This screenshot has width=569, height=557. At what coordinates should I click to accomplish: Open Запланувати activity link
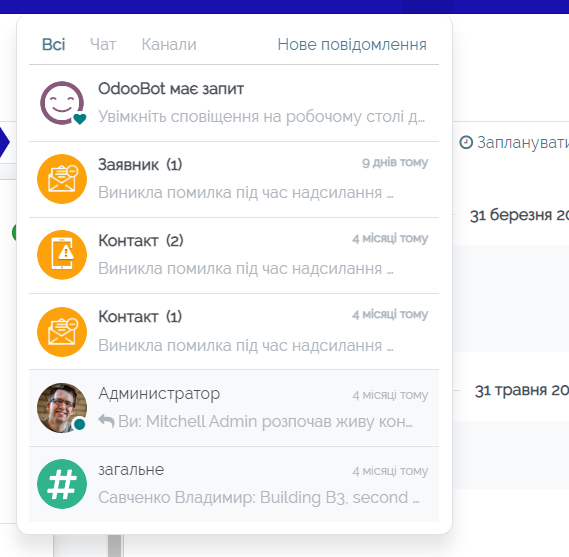tap(514, 142)
